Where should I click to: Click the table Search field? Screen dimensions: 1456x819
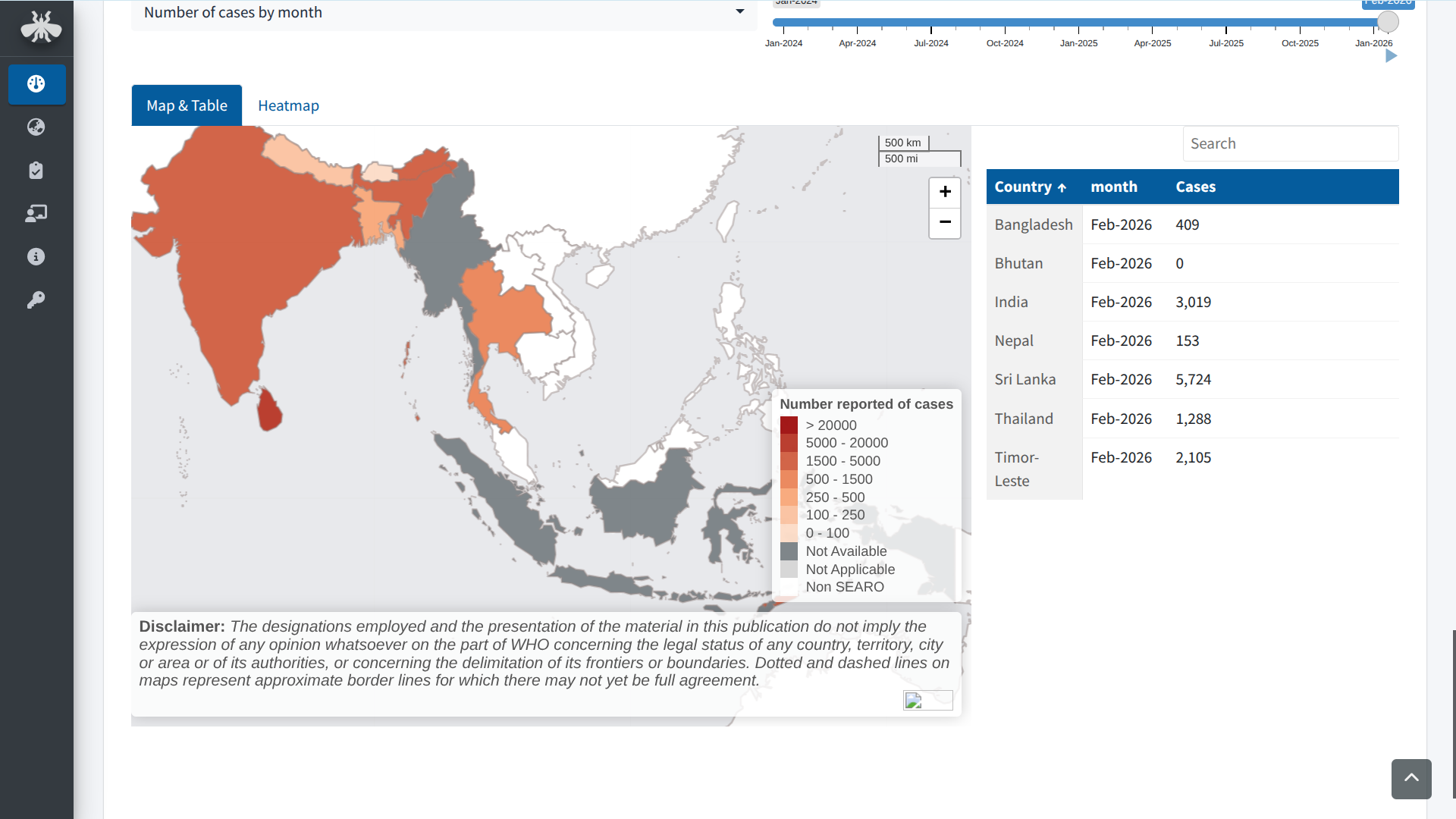point(1290,143)
